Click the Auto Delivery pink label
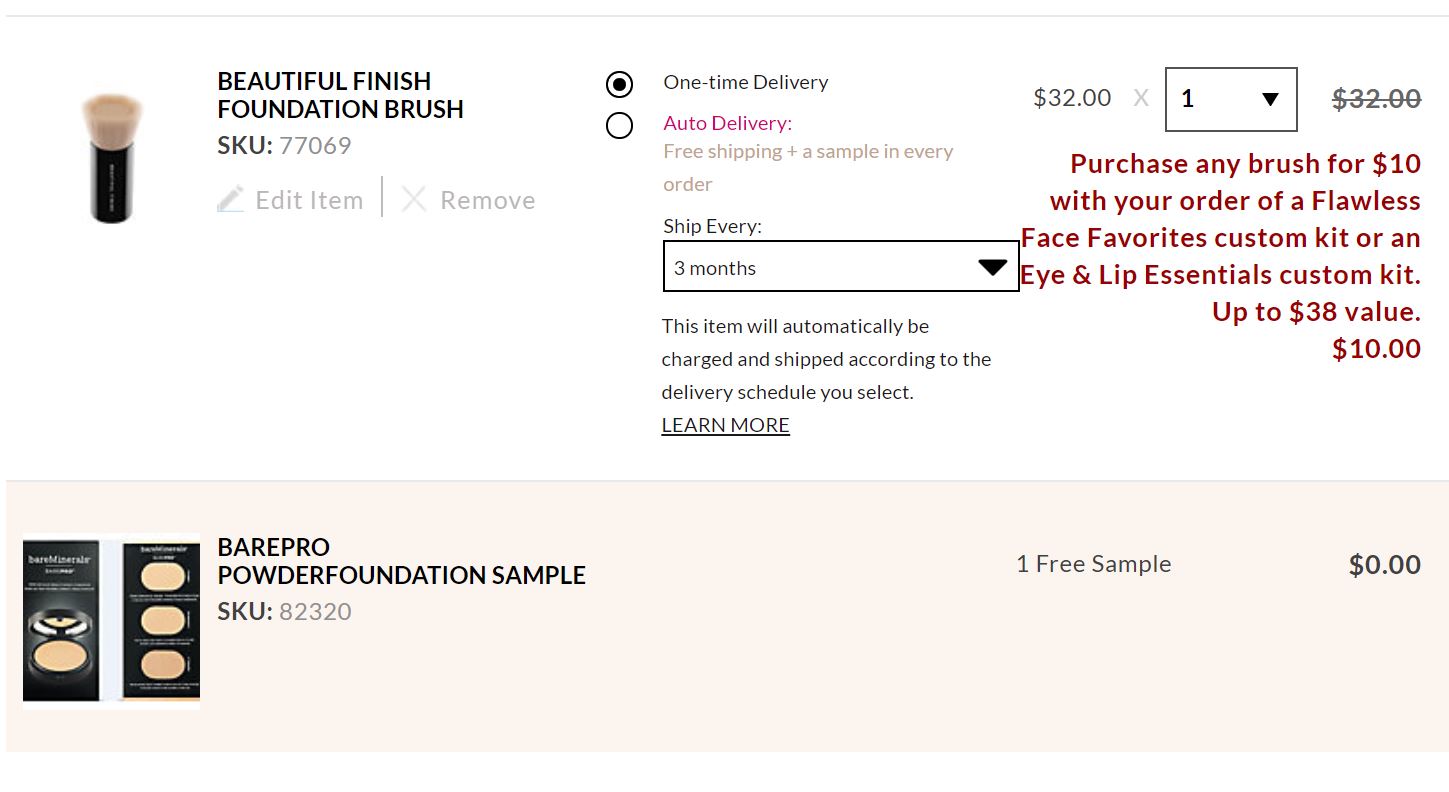The image size is (1449, 792). (x=727, y=123)
